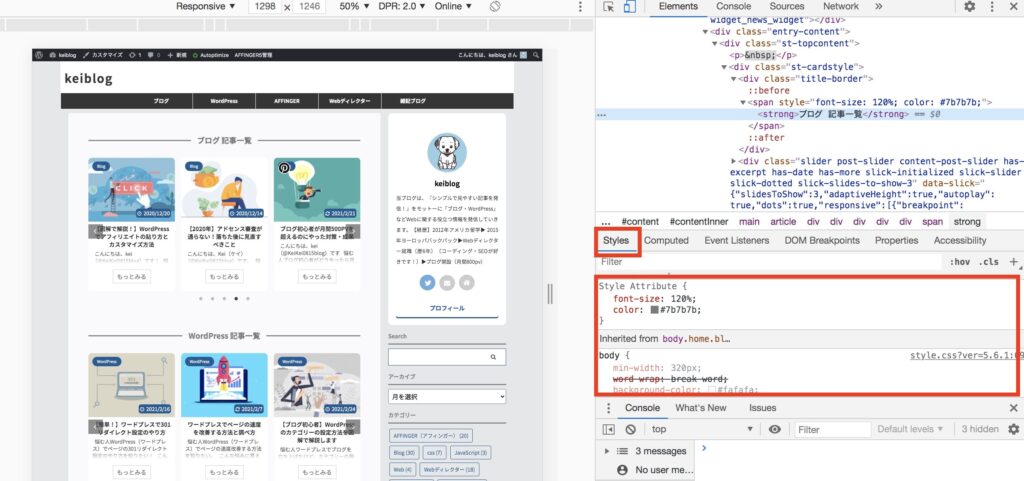
Task: Expand the slider post-slider div node
Action: tap(737, 161)
